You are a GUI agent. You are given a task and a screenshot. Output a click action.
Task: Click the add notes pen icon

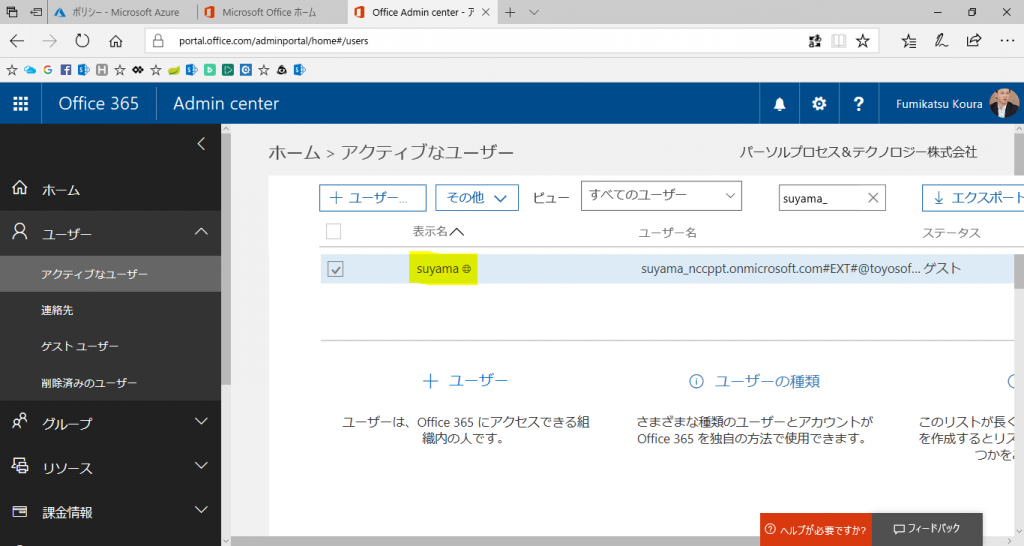click(941, 41)
